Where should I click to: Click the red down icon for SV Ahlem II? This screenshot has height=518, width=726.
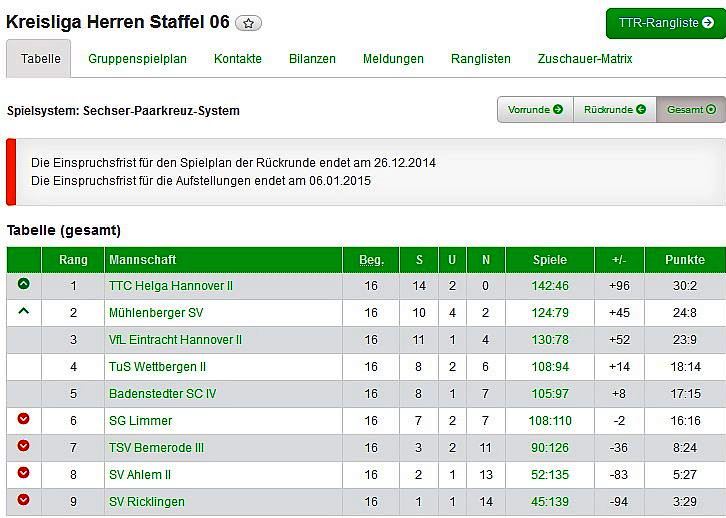coord(24,474)
